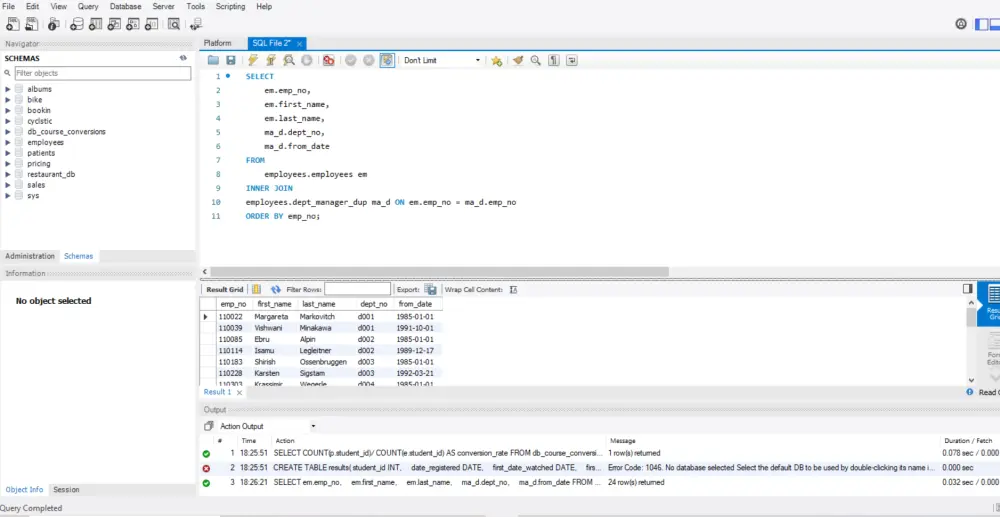Screen dimensions: 1000x517
Task: Open the Session tab at bottom
Action: (x=66, y=490)
